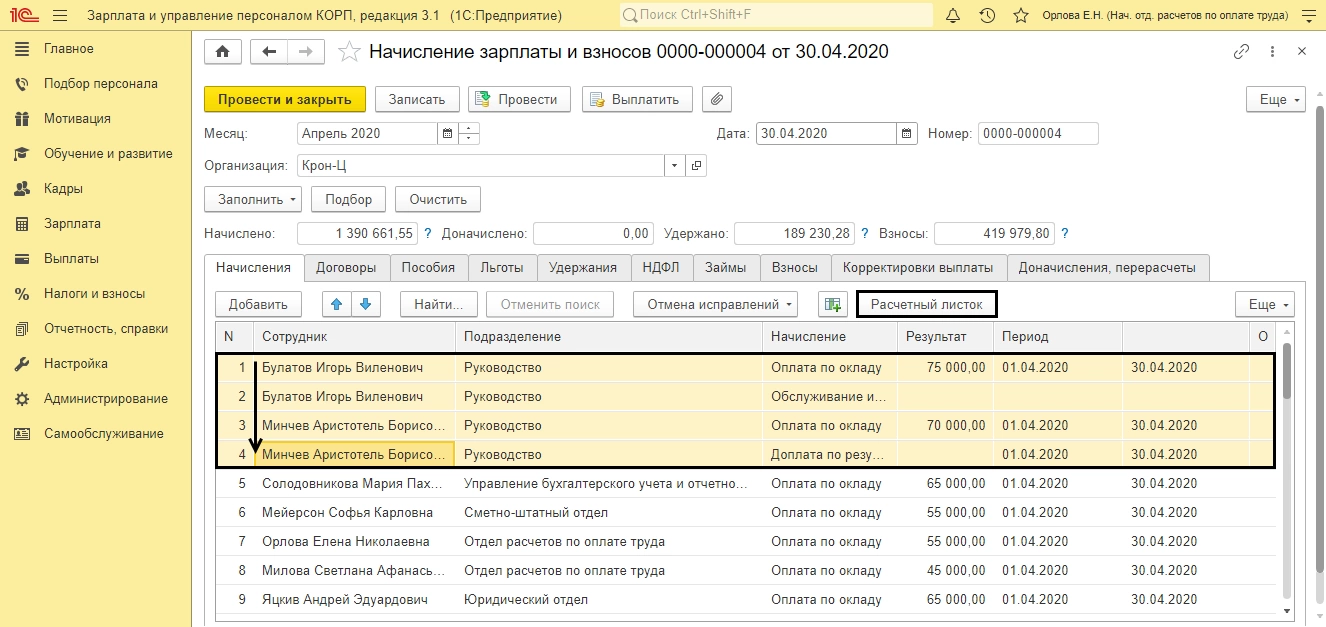The width and height of the screenshot is (1326, 627).
Task: Click the Номер input field
Action: [x=1037, y=133]
